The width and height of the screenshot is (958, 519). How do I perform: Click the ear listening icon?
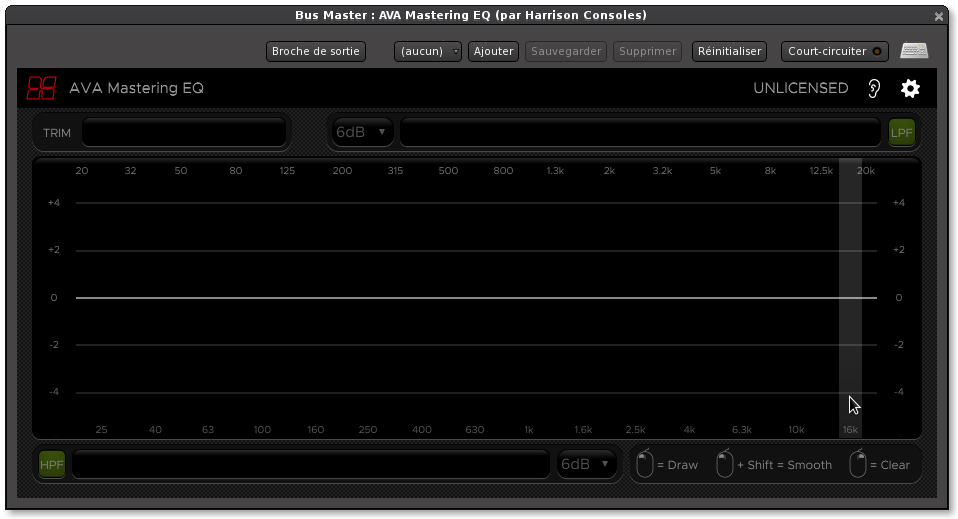(x=874, y=89)
